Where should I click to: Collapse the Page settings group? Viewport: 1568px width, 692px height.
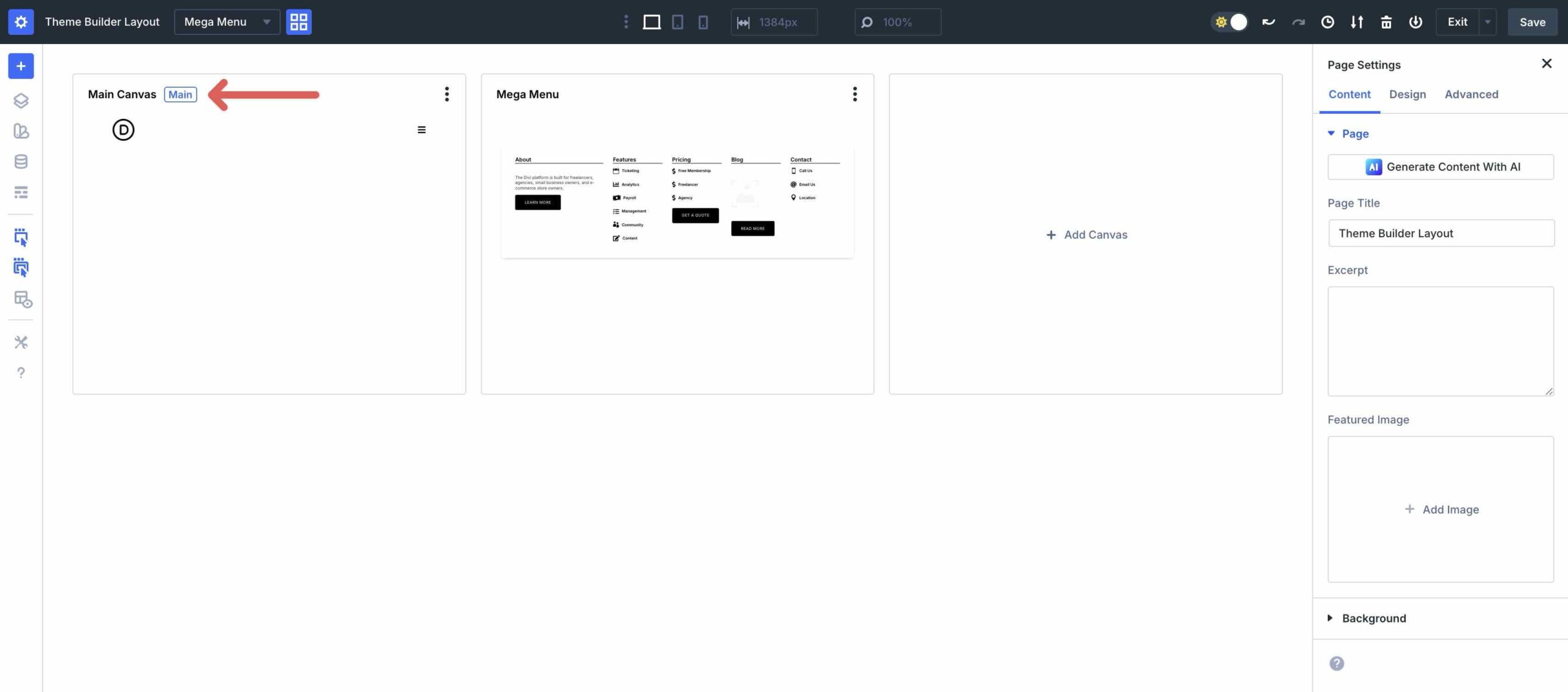(1354, 134)
